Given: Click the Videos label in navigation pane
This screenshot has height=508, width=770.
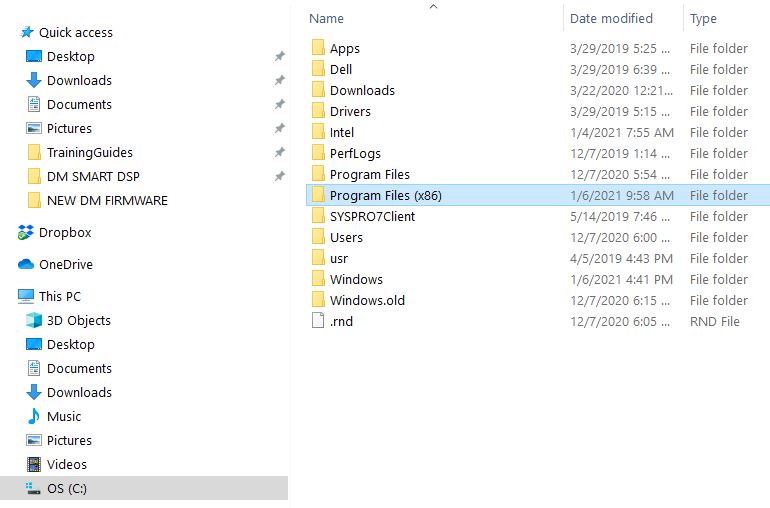Looking at the screenshot, I should [x=67, y=464].
